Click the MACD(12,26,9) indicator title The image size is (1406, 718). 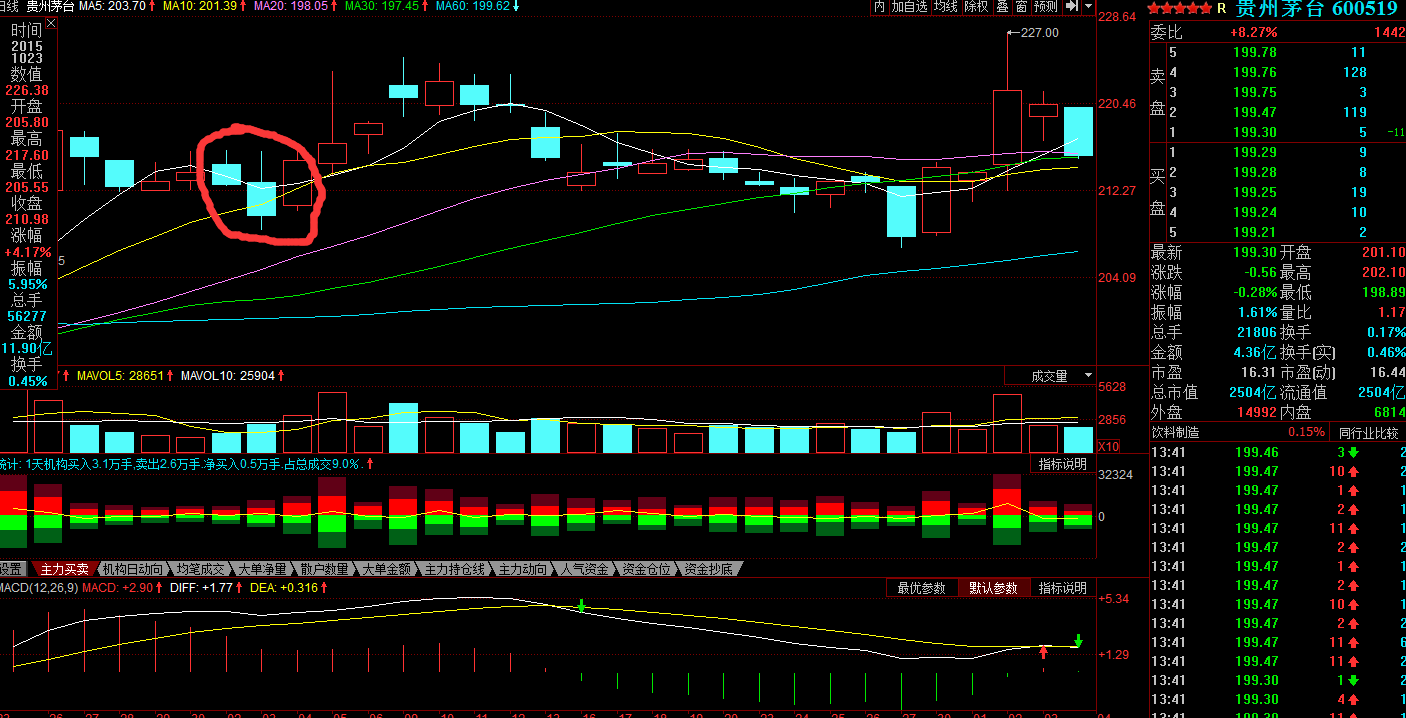[x=38, y=588]
